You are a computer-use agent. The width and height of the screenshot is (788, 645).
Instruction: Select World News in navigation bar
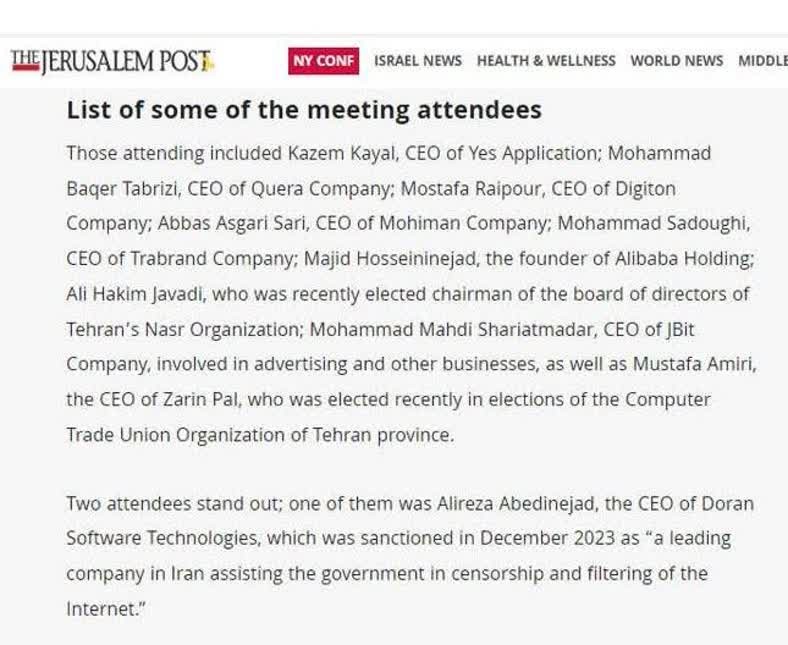point(676,61)
